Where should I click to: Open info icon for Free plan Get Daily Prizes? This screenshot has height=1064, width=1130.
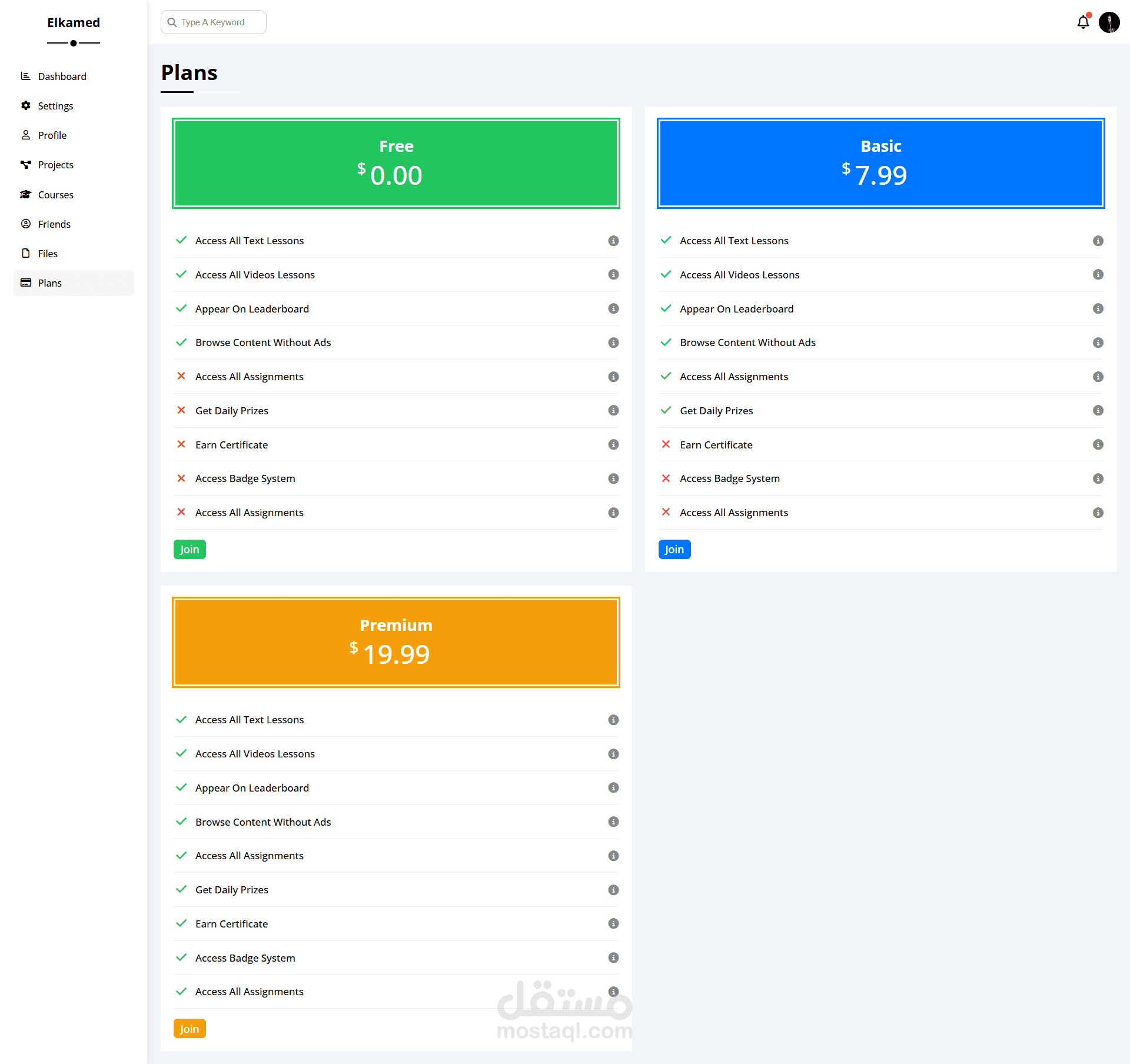click(613, 410)
